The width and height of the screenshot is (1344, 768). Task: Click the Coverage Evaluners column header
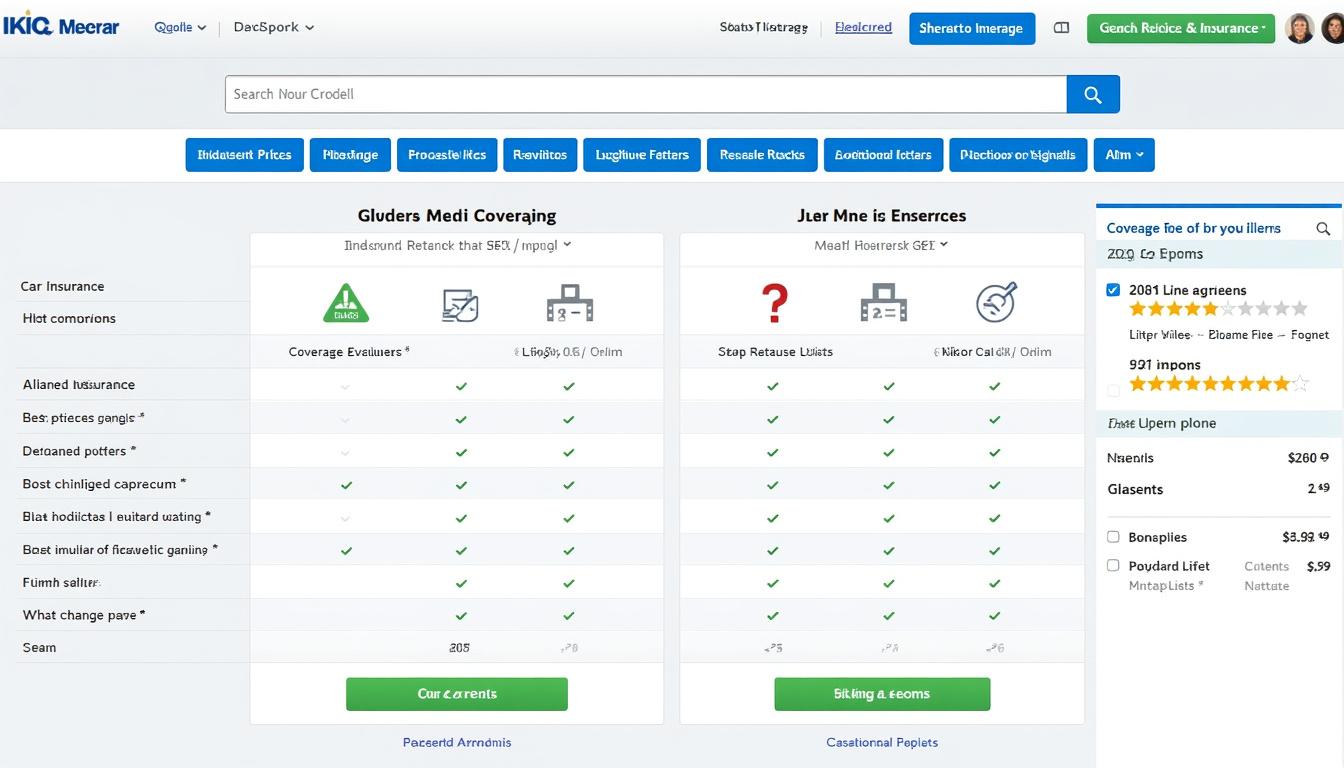pos(349,352)
